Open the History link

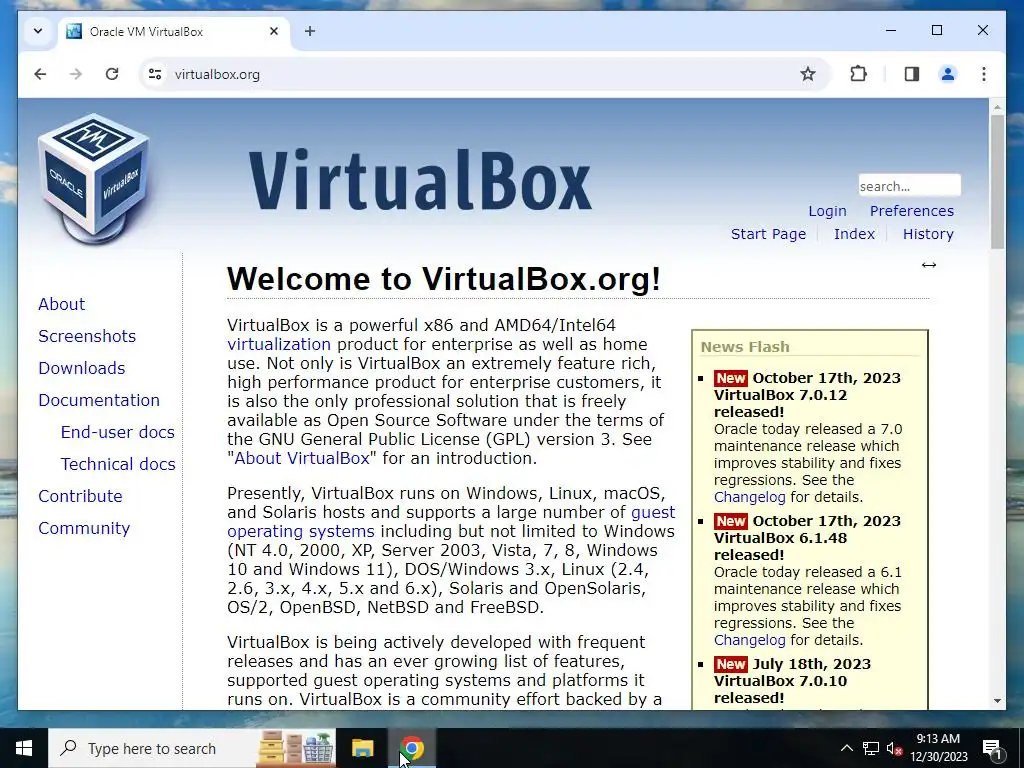click(x=928, y=234)
